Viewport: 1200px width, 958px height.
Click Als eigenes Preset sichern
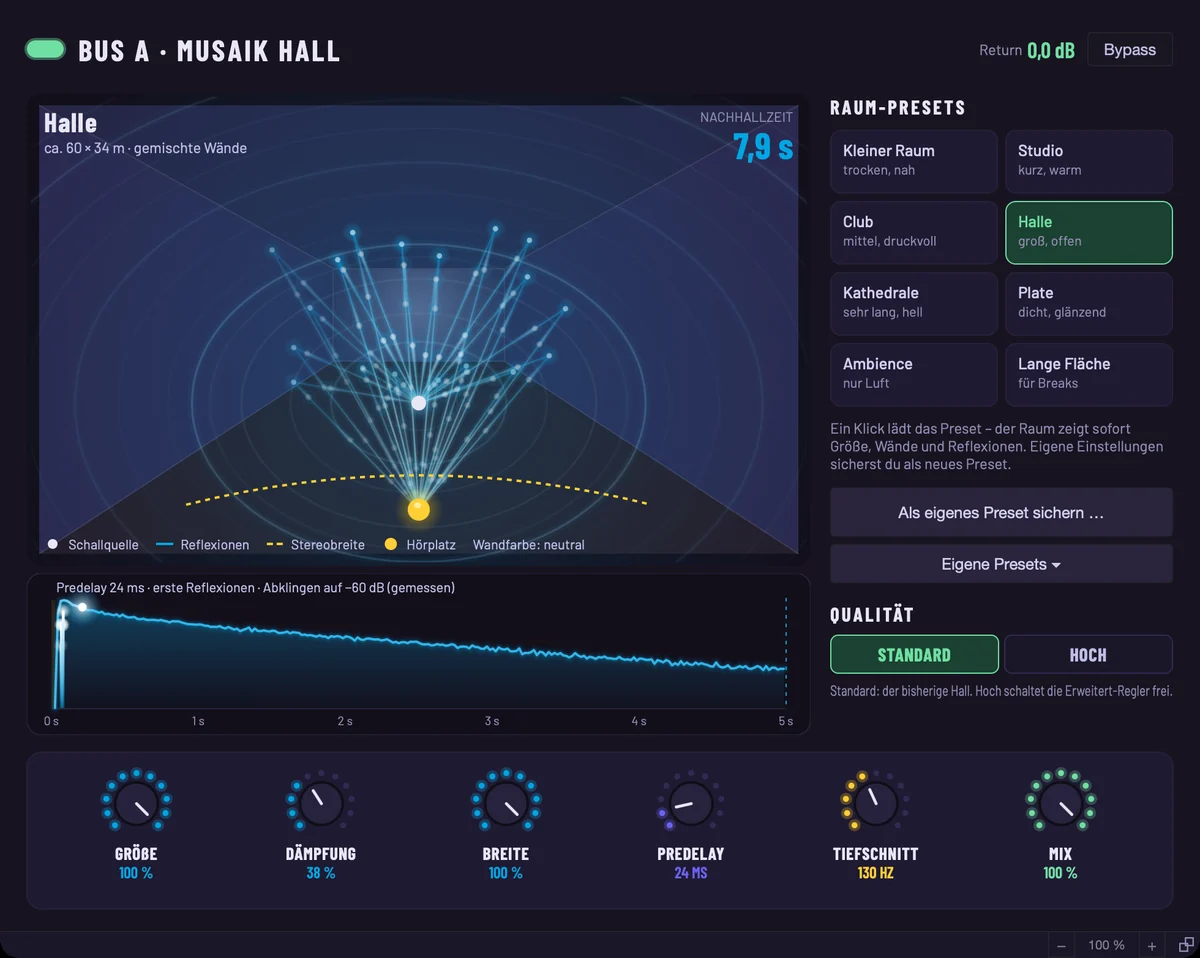click(x=1001, y=513)
